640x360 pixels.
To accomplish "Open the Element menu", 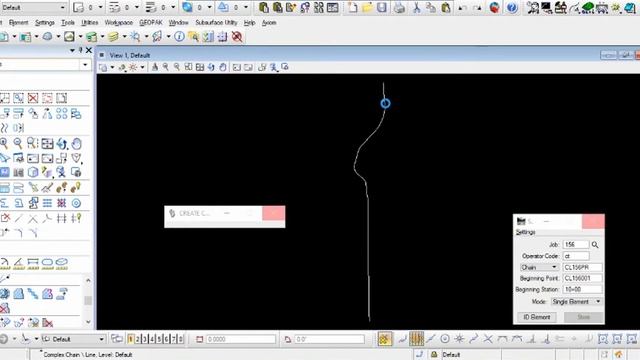I will click(x=18, y=22).
